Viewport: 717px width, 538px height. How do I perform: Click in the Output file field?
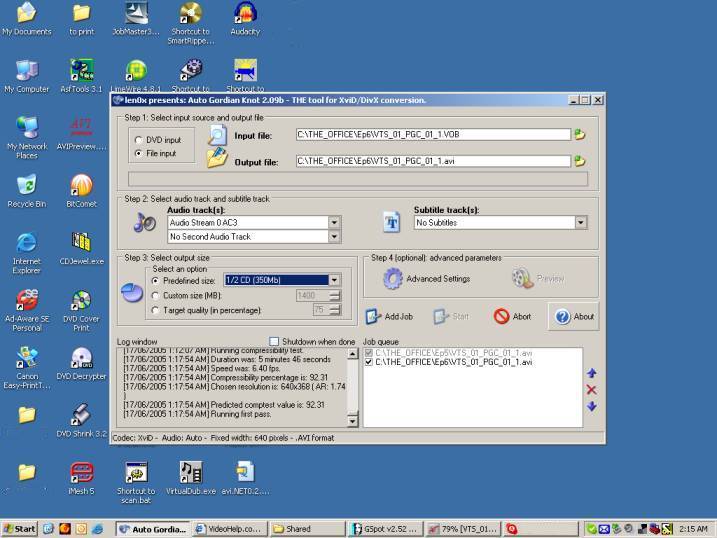433,161
